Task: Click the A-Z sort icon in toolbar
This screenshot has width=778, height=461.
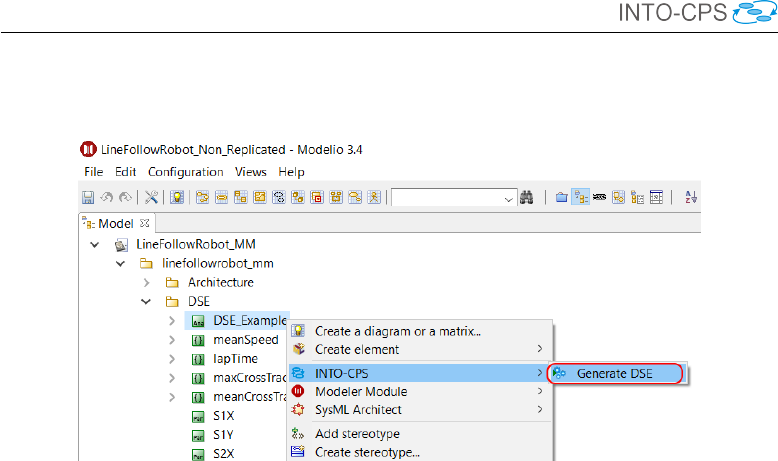Action: [691, 198]
